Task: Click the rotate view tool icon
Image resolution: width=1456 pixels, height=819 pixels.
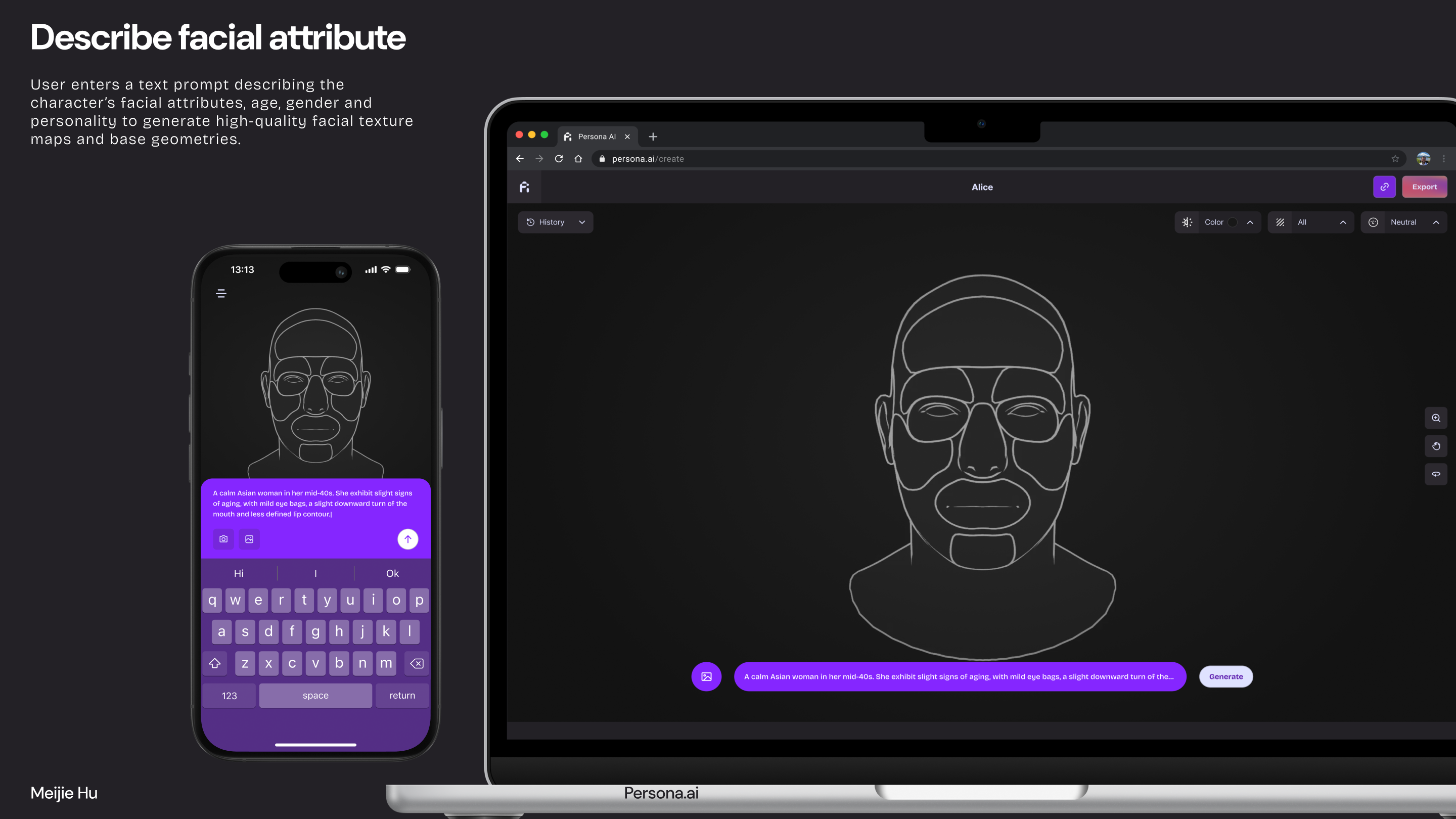Action: 1436,474
